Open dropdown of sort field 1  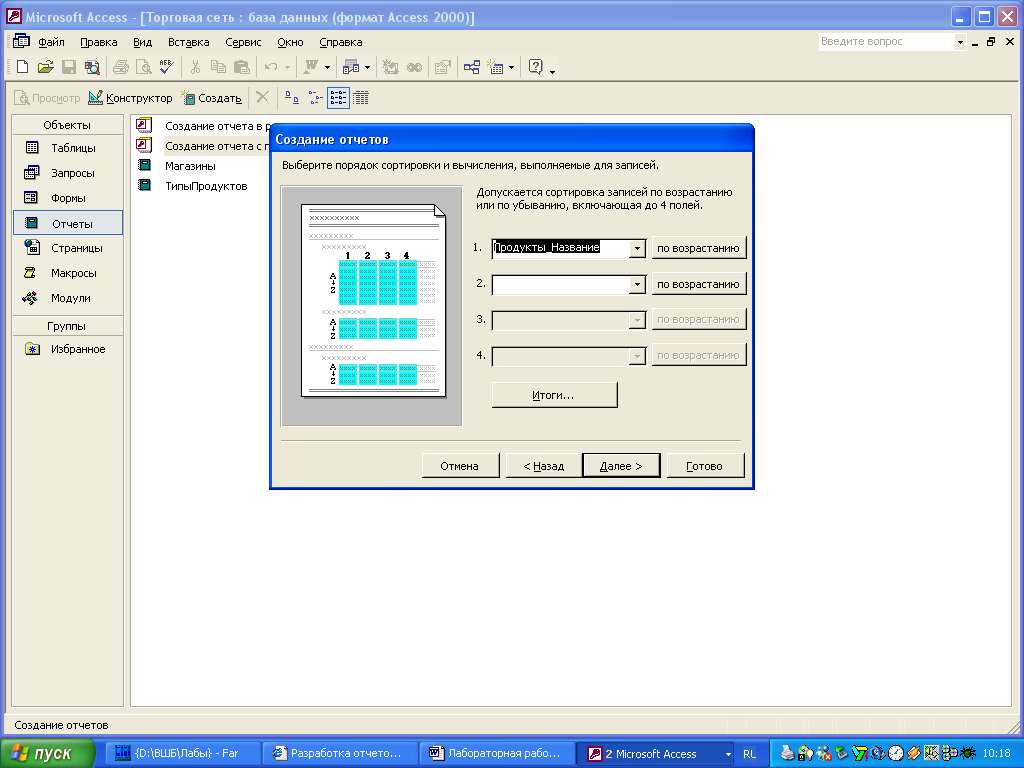point(637,248)
